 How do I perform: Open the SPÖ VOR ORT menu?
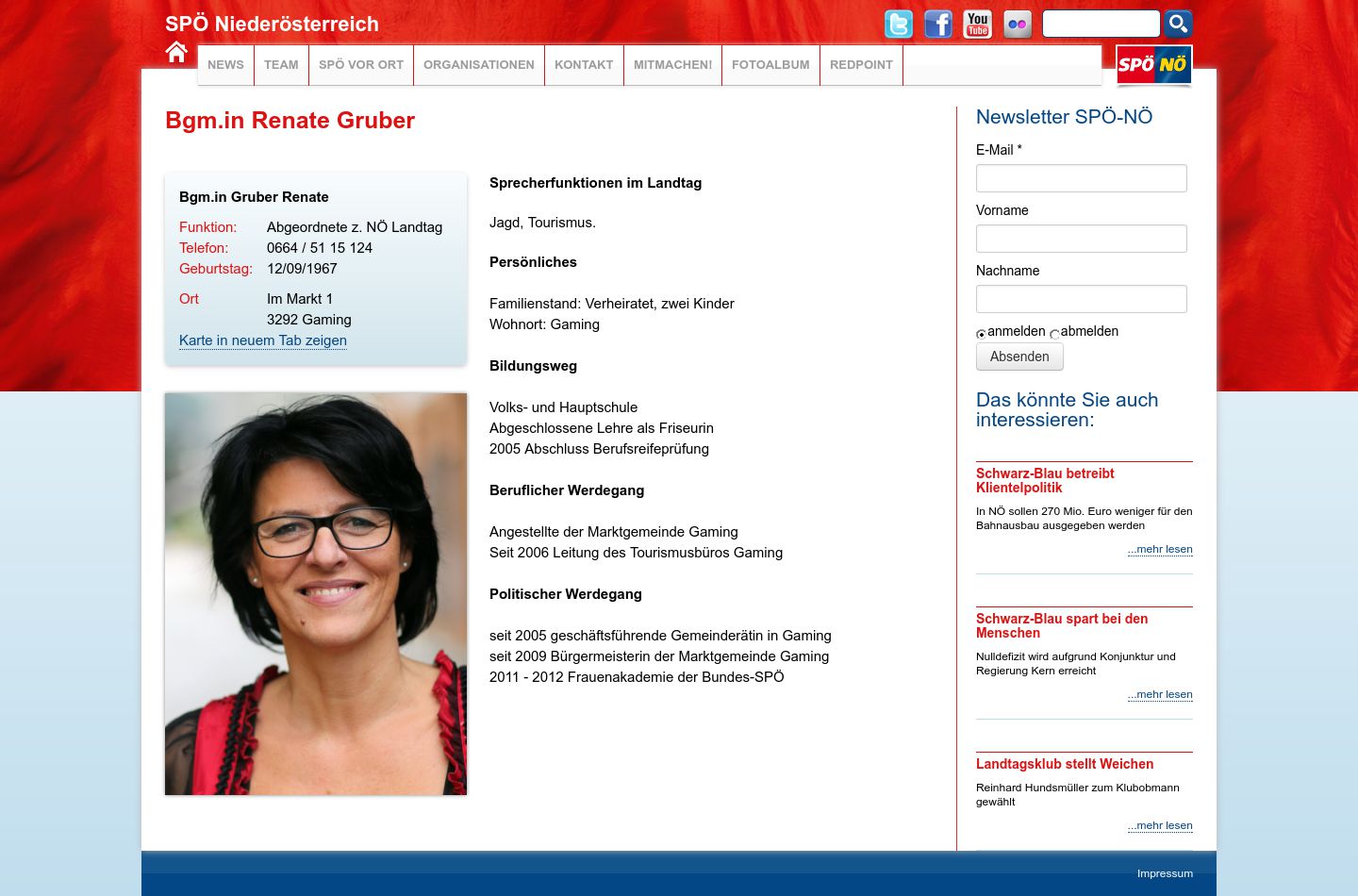pyautogui.click(x=361, y=65)
